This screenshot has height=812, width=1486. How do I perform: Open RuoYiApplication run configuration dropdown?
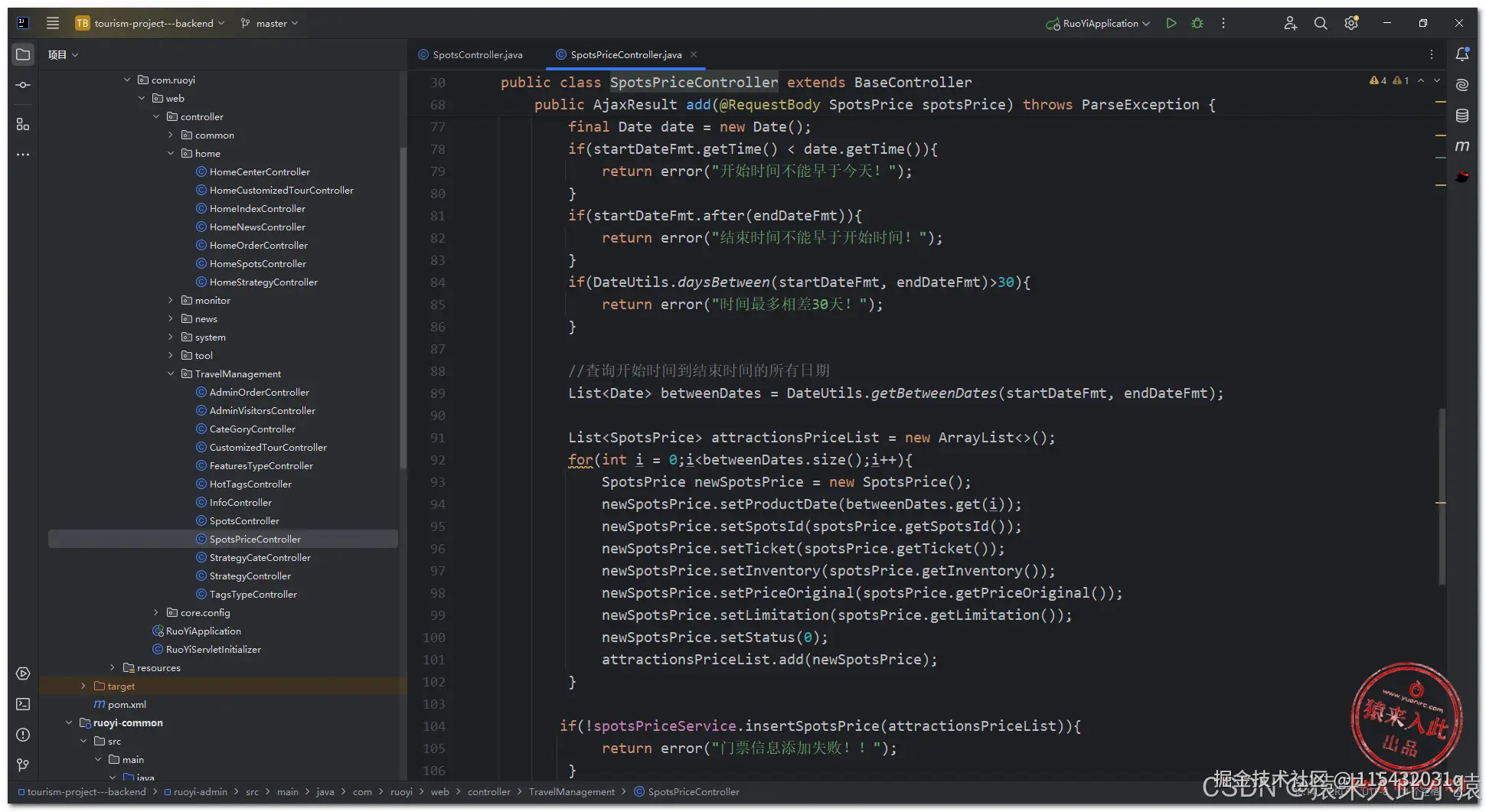(1098, 23)
